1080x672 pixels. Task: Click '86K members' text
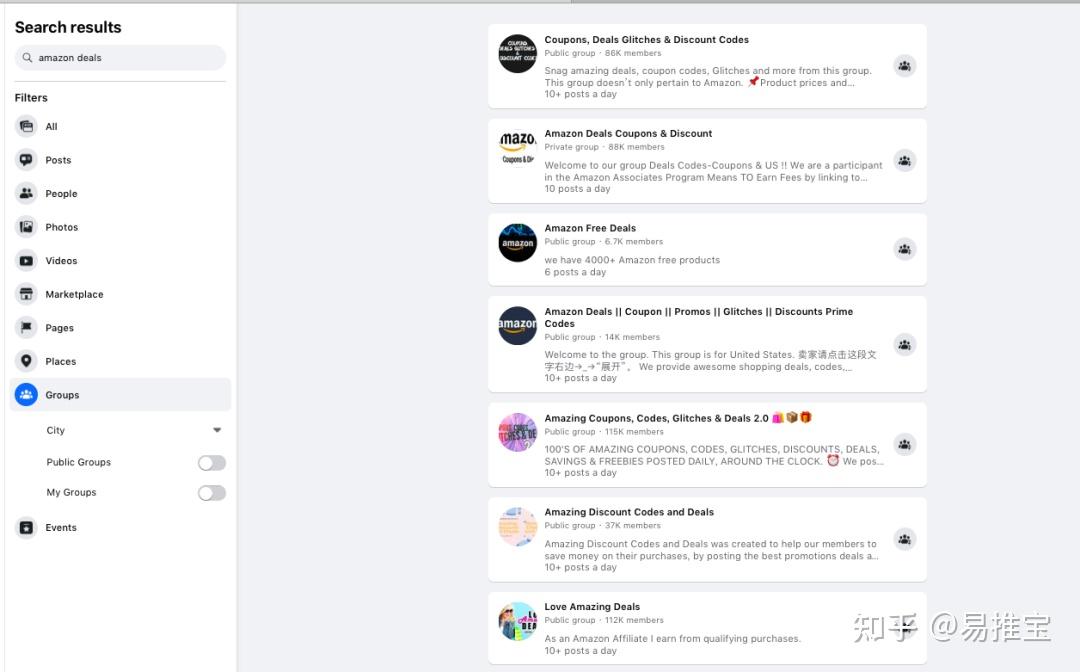pos(633,53)
